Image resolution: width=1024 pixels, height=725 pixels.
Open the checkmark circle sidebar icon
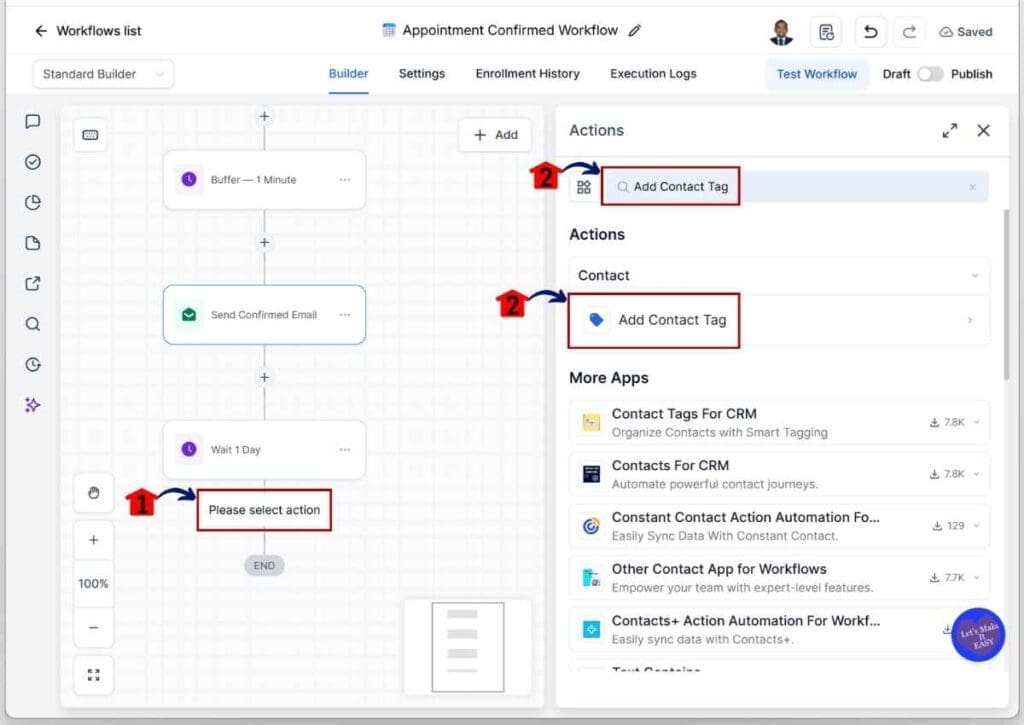click(33, 162)
